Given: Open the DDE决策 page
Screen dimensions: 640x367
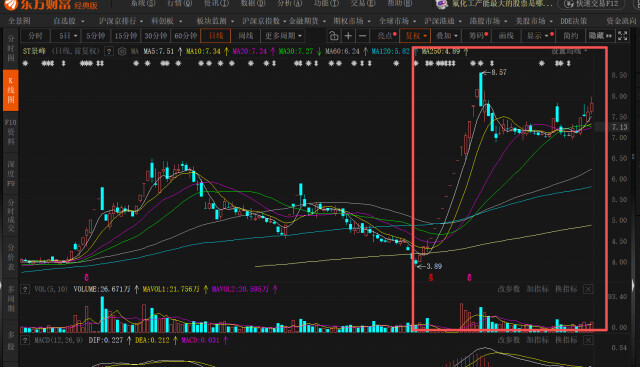Looking at the screenshot, I should pos(574,21).
